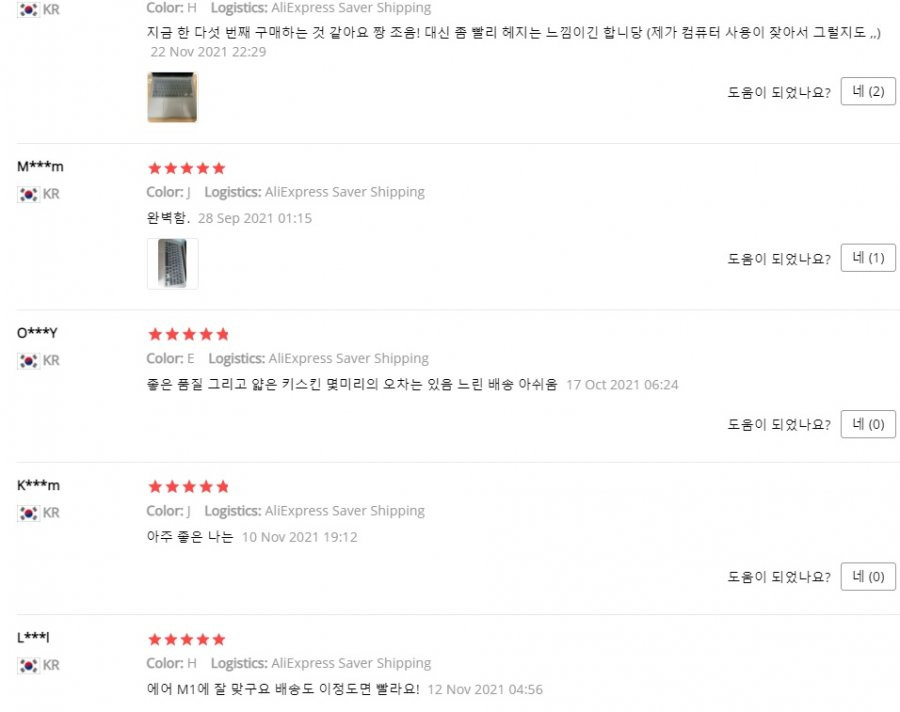Click the Korean flag under L***l
Image resolution: width=900 pixels, height=712 pixels.
click(x=29, y=665)
